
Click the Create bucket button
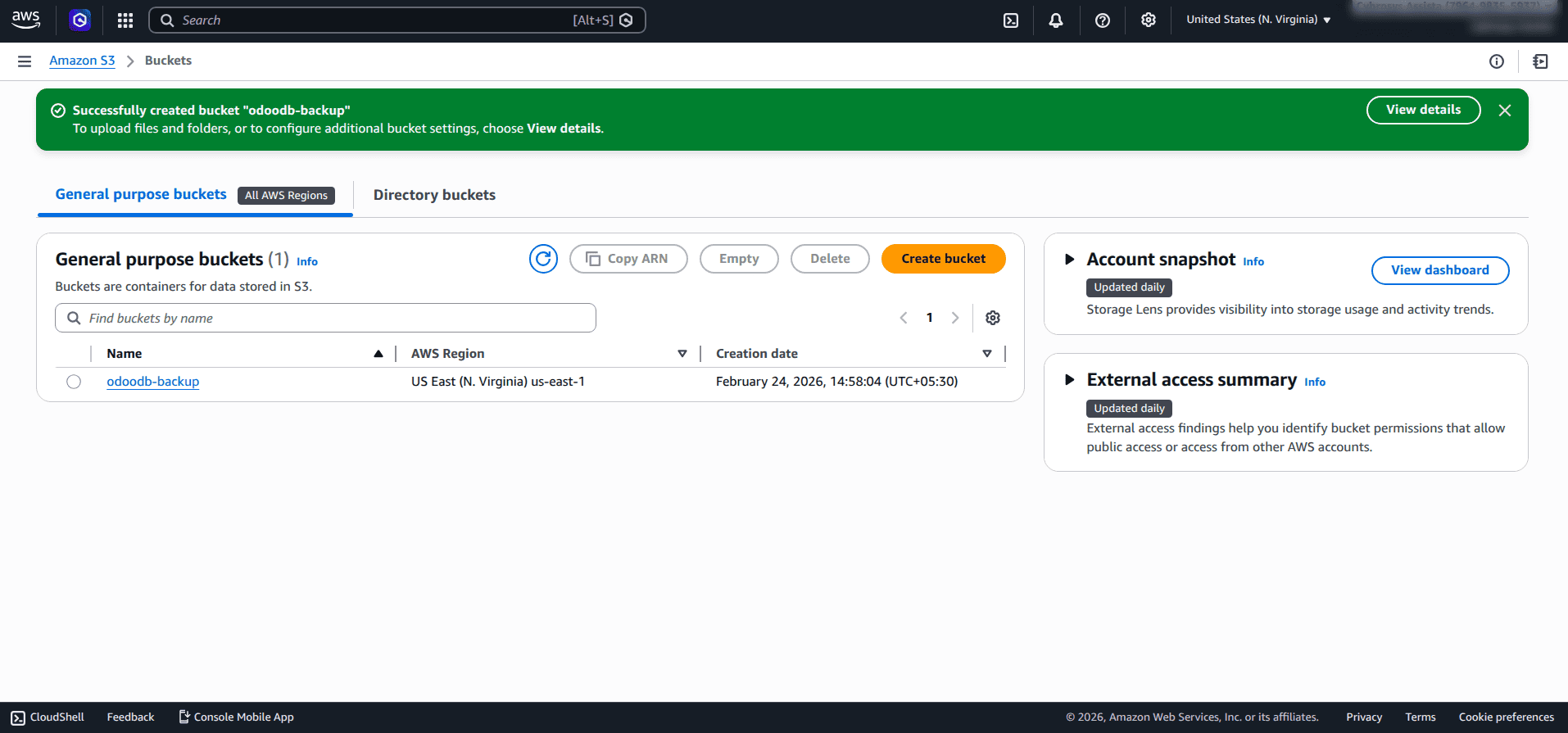pos(944,259)
